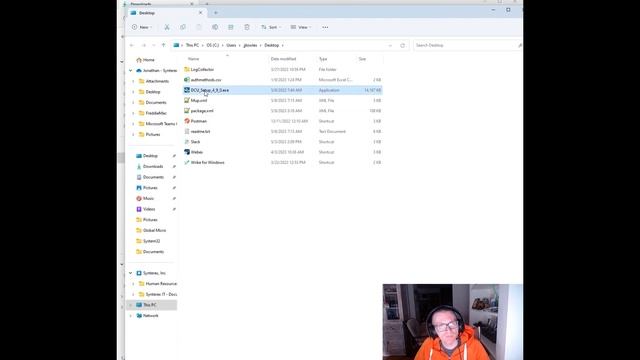
Task: Go back with the left arrow button
Action: [x=131, y=45]
